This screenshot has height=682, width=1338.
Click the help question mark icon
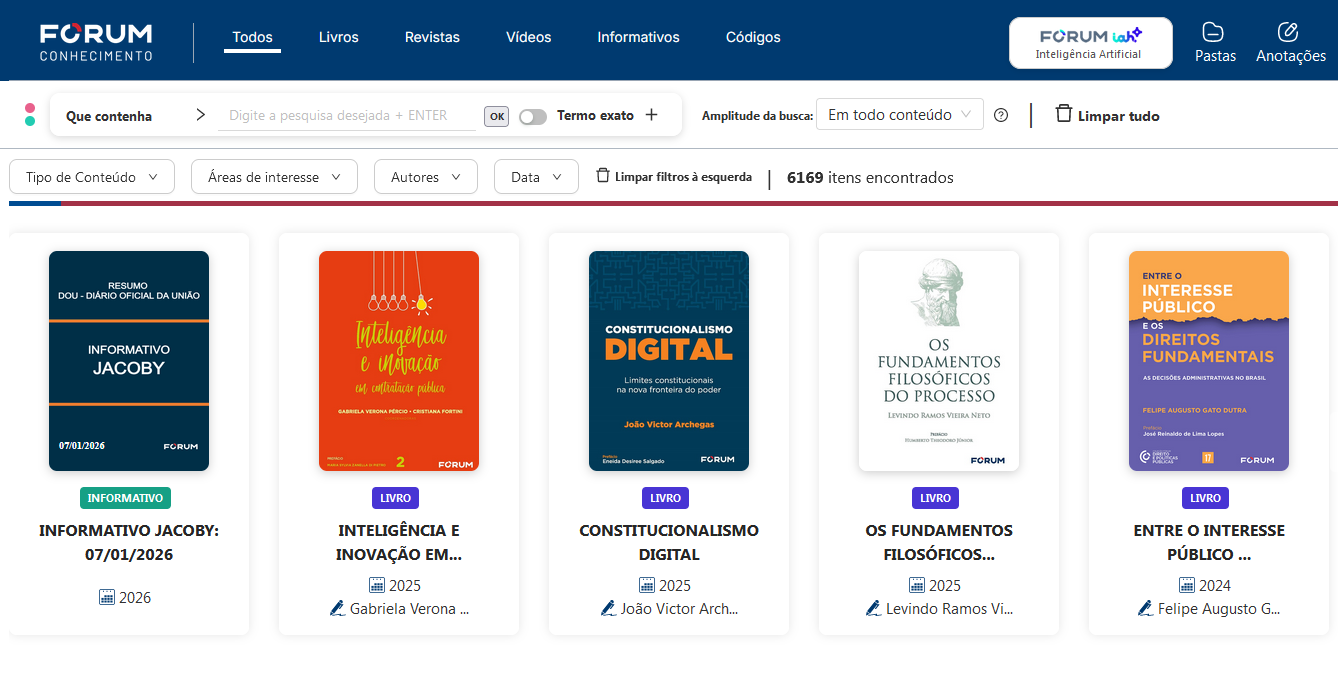click(x=1001, y=115)
